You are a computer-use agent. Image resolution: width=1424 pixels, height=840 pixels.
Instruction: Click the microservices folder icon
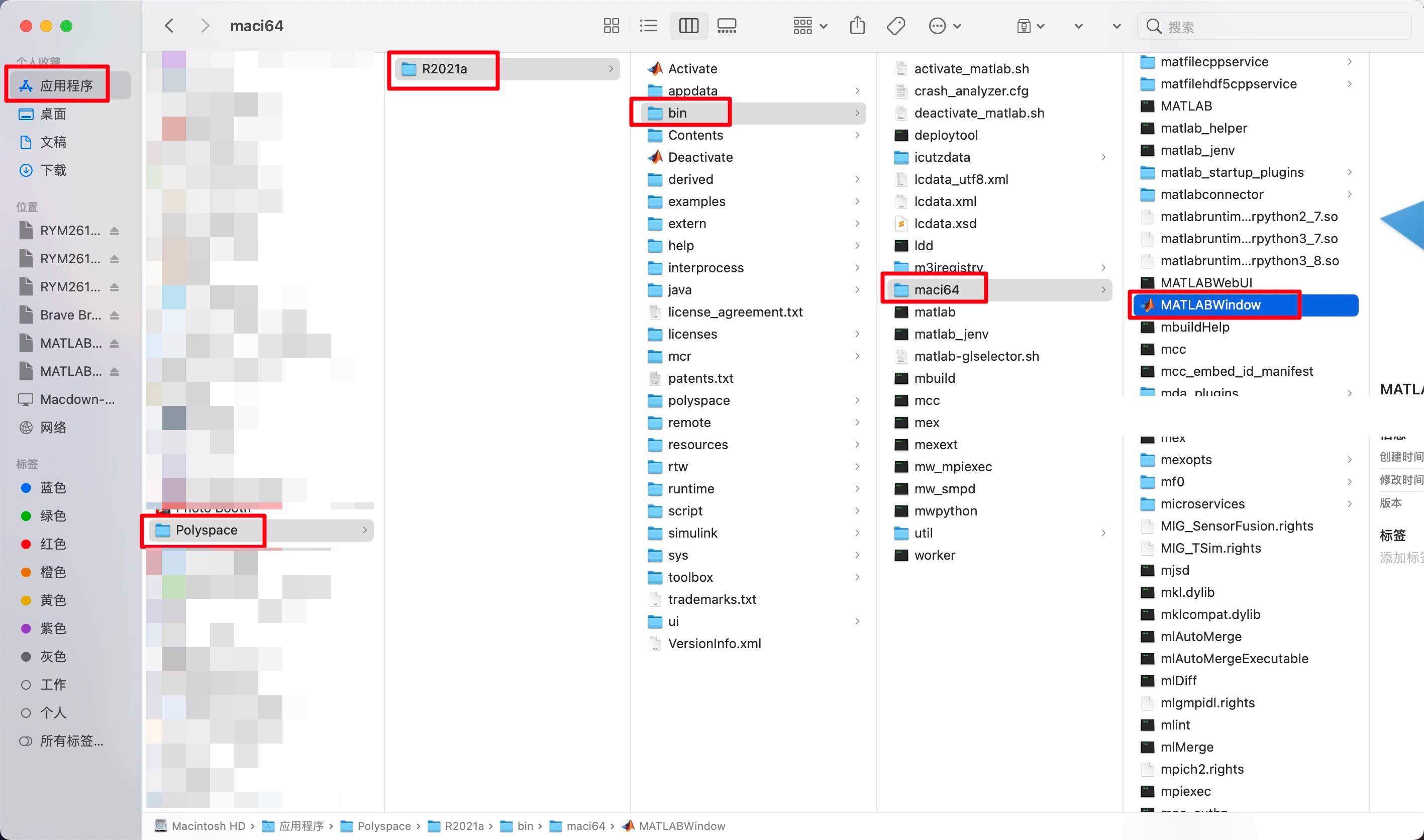pyautogui.click(x=1147, y=503)
